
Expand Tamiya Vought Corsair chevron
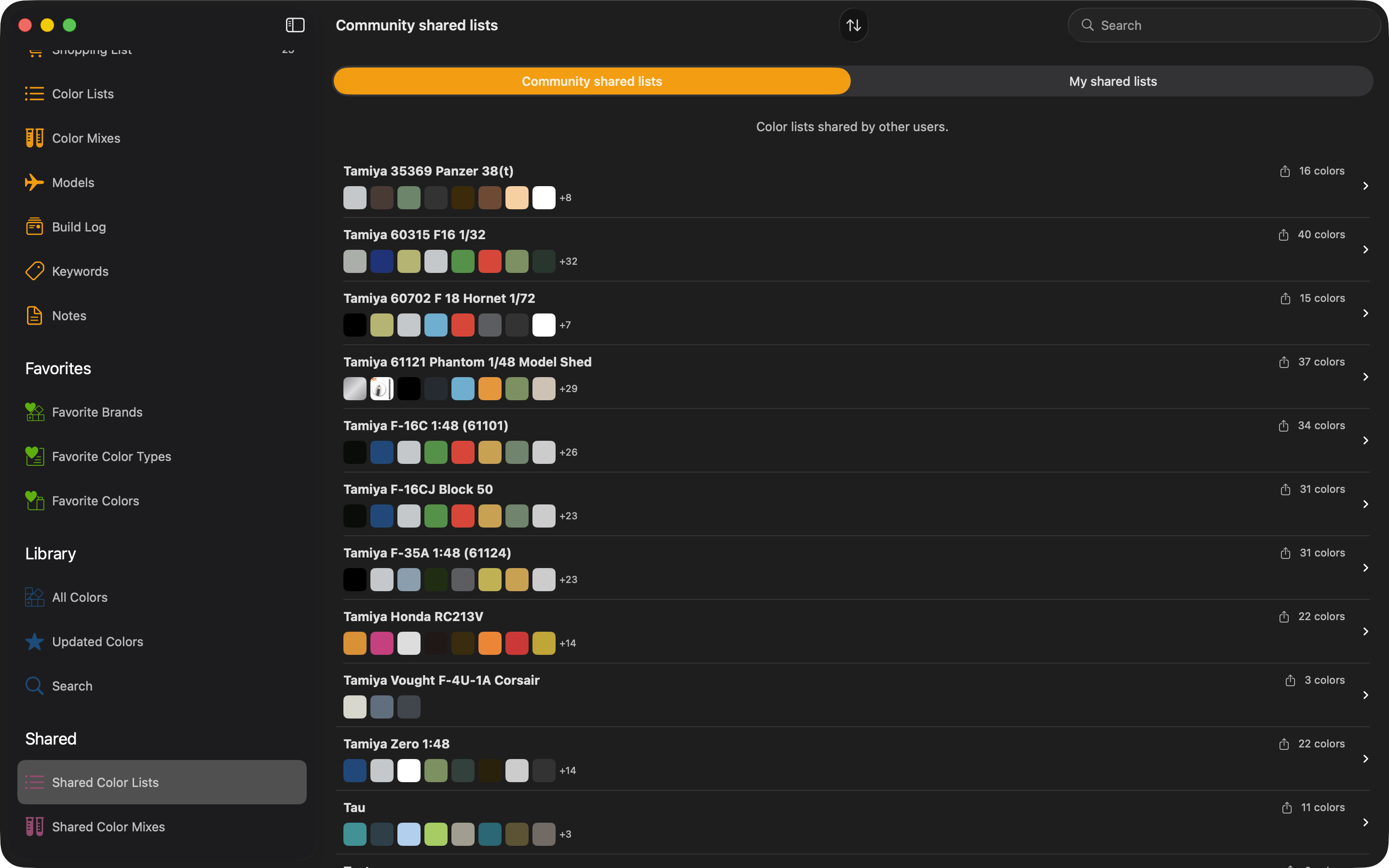tap(1365, 695)
